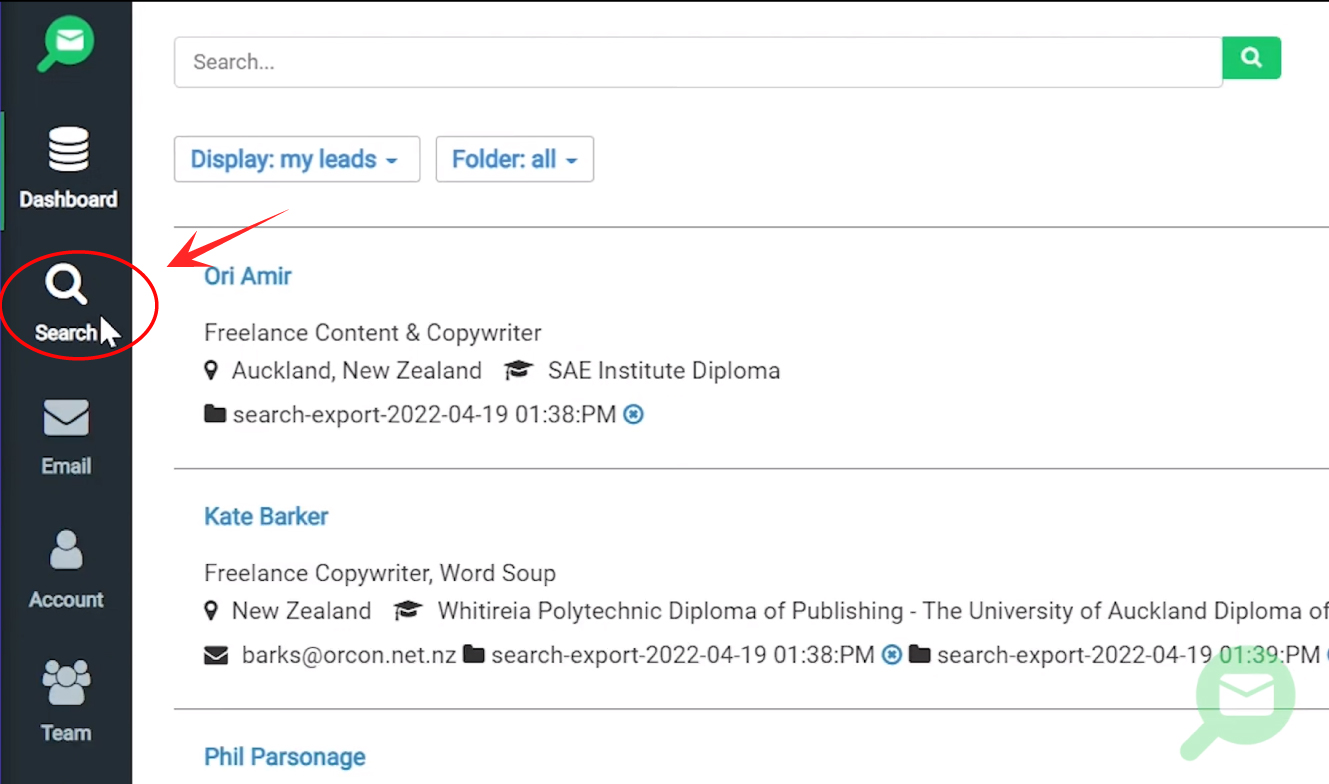Image resolution: width=1329 pixels, height=784 pixels.
Task: Click the folder icon in Ori Amir's entry
Action: (x=214, y=414)
